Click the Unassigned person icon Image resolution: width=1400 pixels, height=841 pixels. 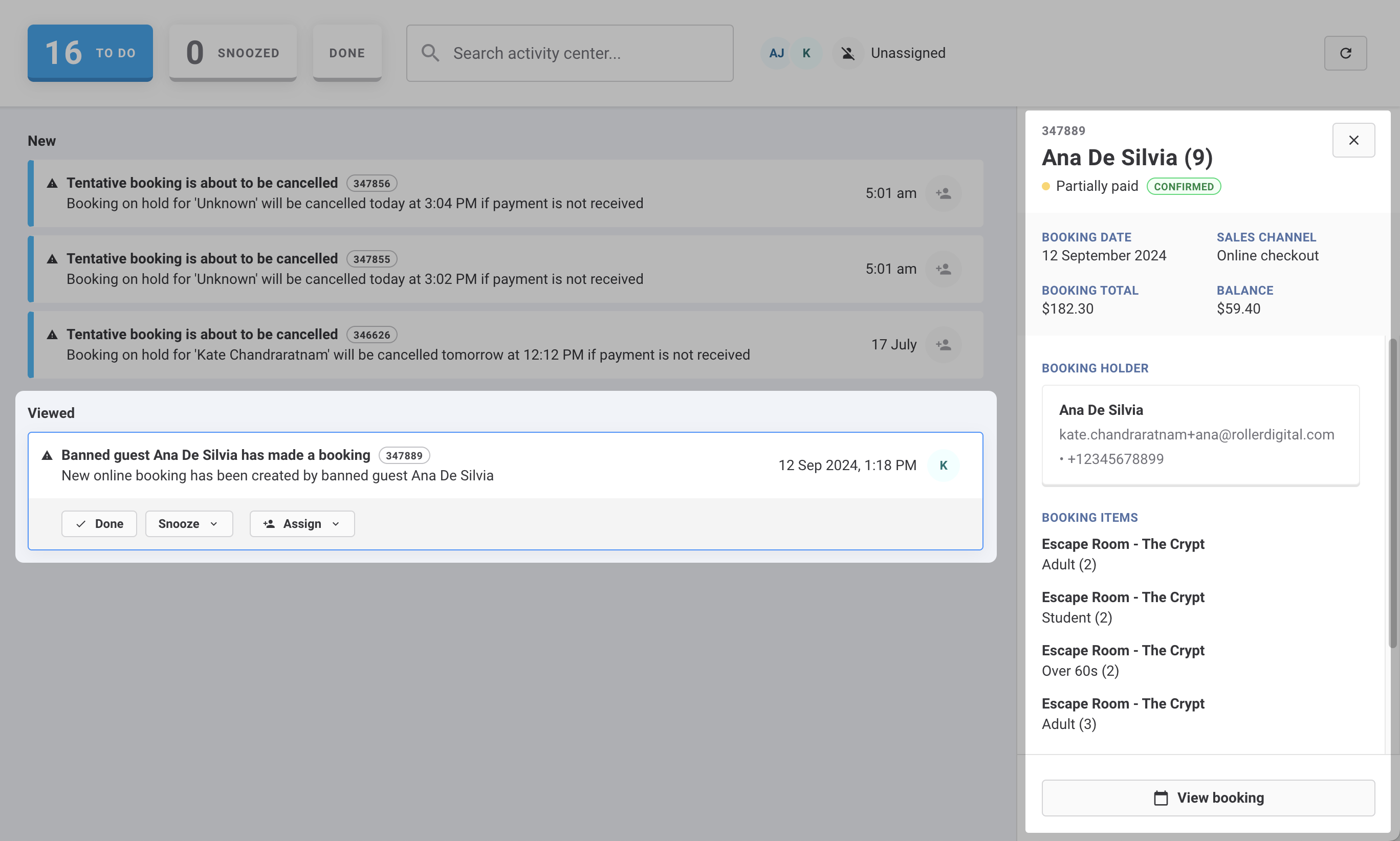[847, 53]
